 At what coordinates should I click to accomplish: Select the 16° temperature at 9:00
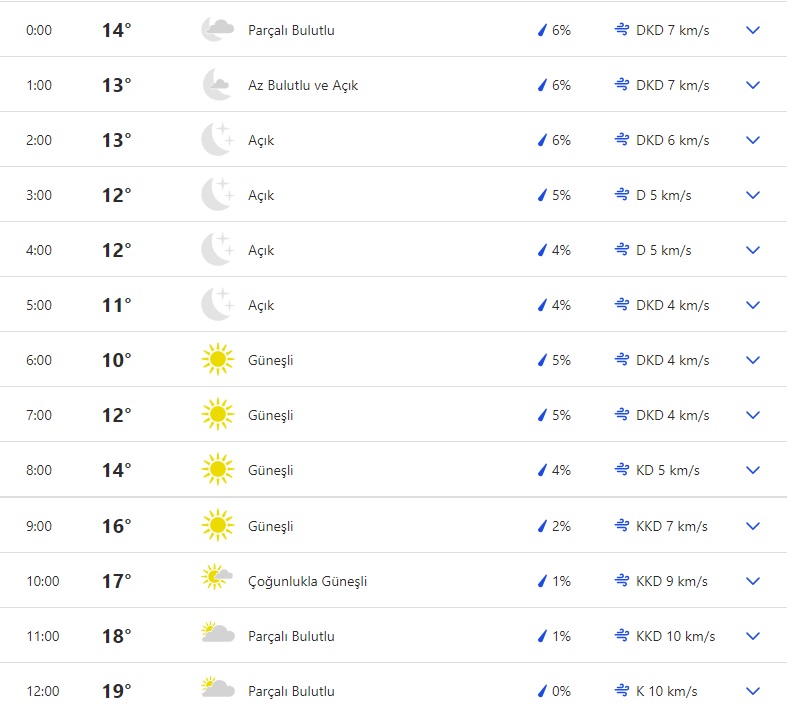(116, 526)
